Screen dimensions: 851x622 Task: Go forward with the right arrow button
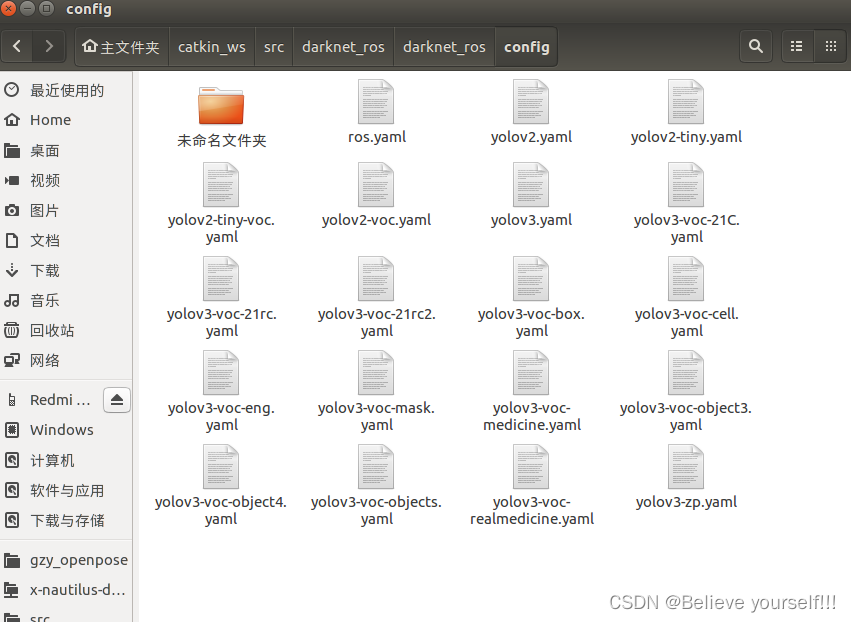(49, 47)
